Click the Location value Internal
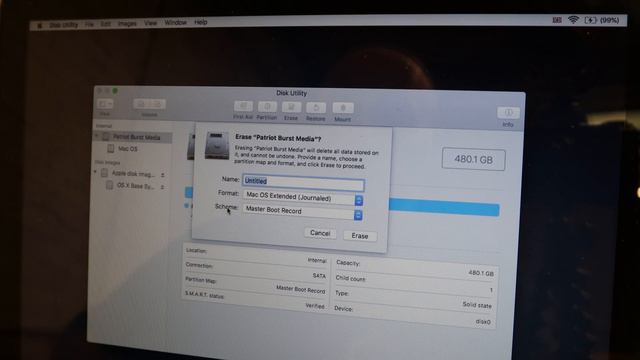This screenshot has height=360, width=640. pyautogui.click(x=317, y=260)
